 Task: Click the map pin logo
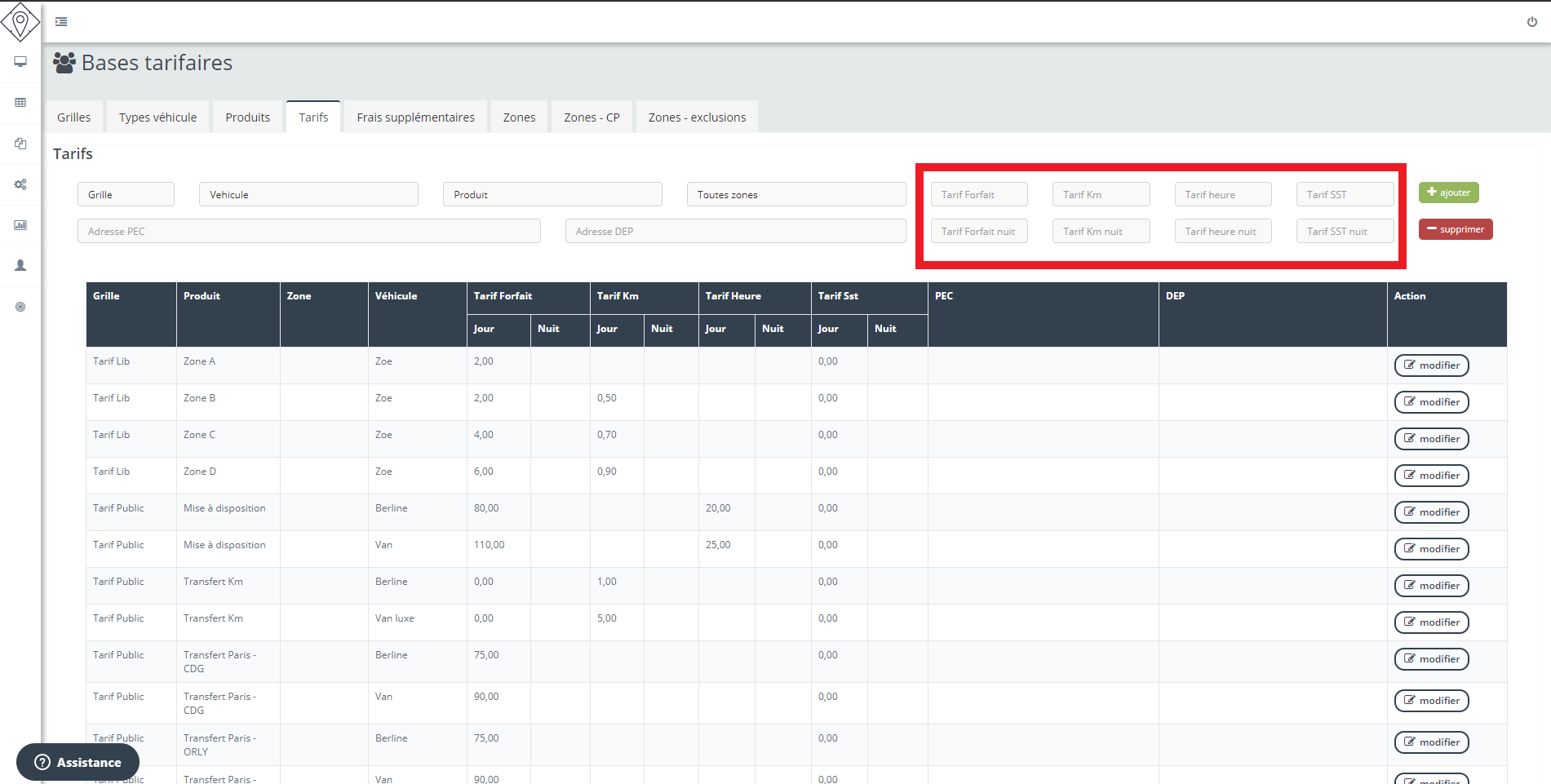(20, 21)
